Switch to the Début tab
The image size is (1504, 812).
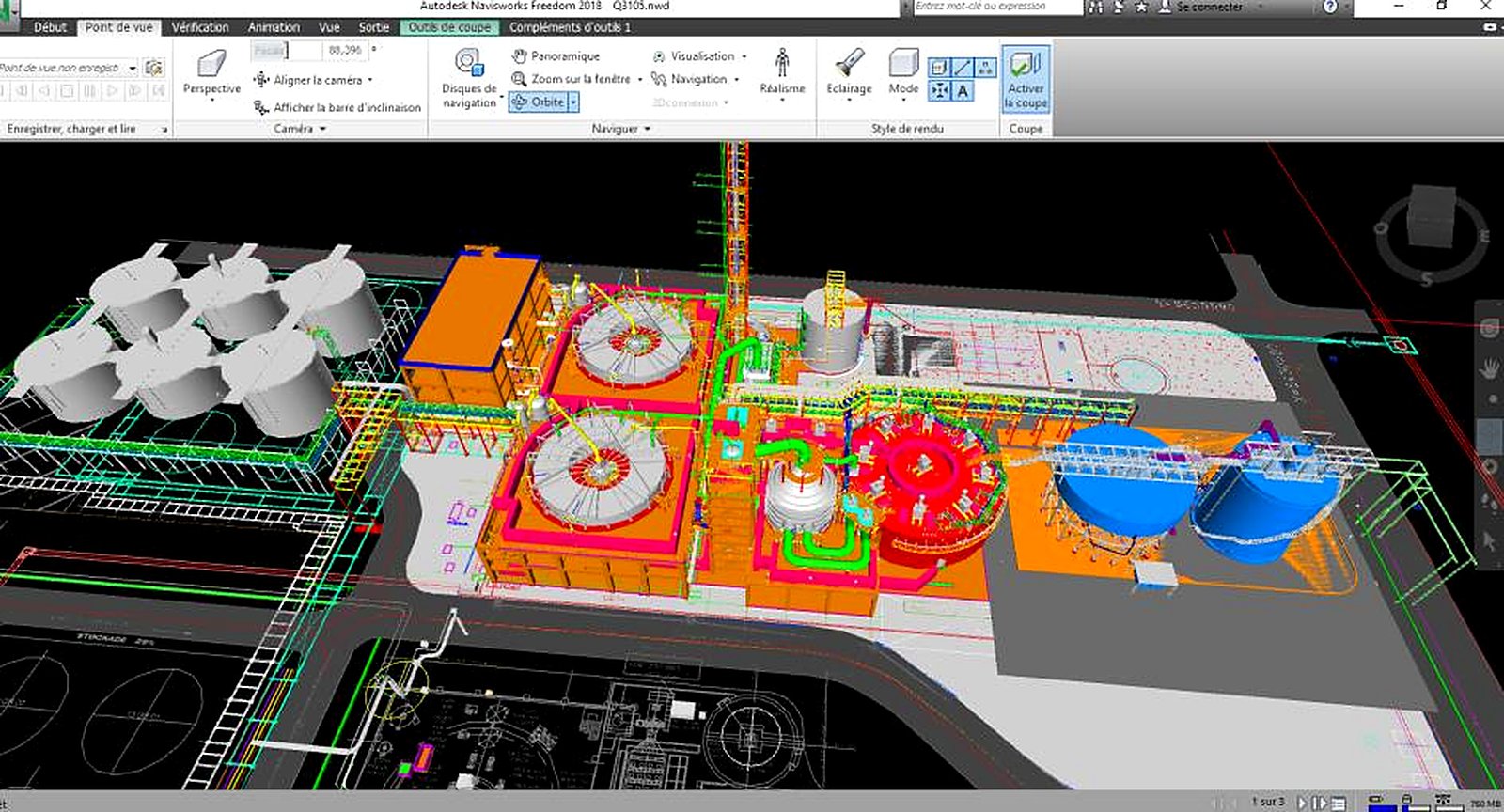50,27
